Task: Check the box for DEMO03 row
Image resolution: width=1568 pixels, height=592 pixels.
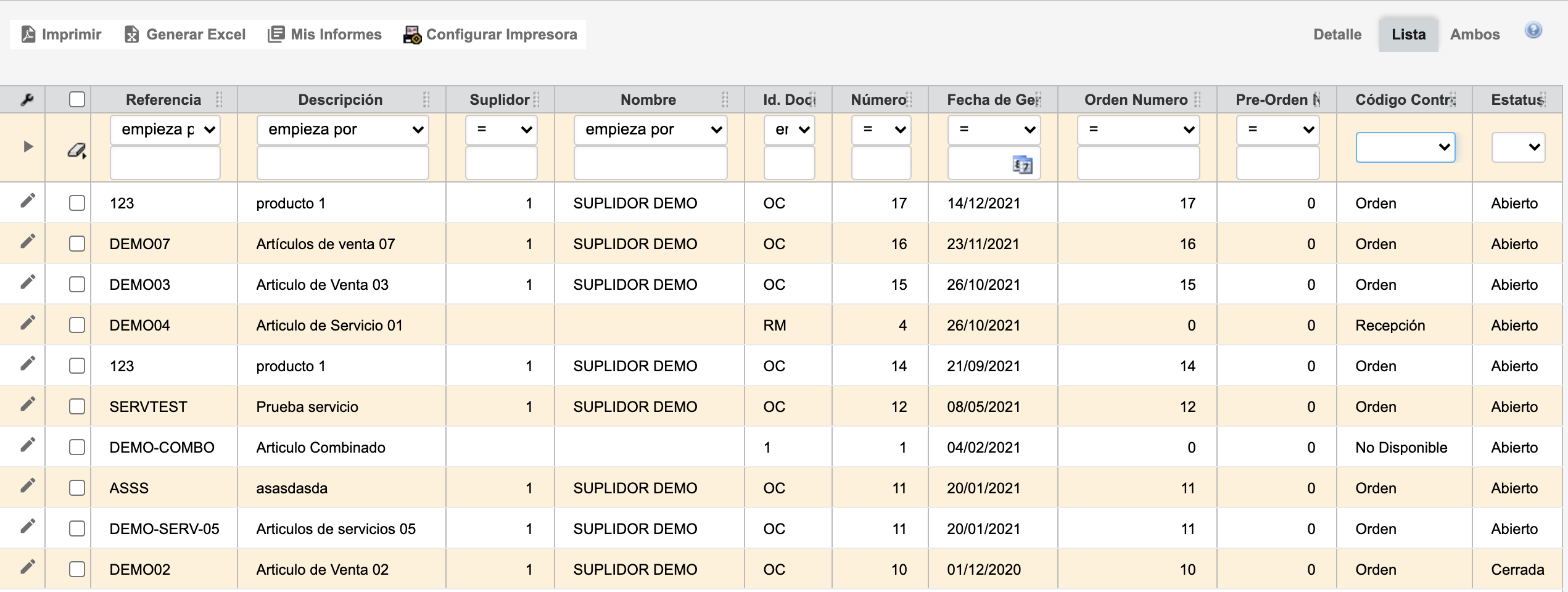Action: [x=77, y=284]
